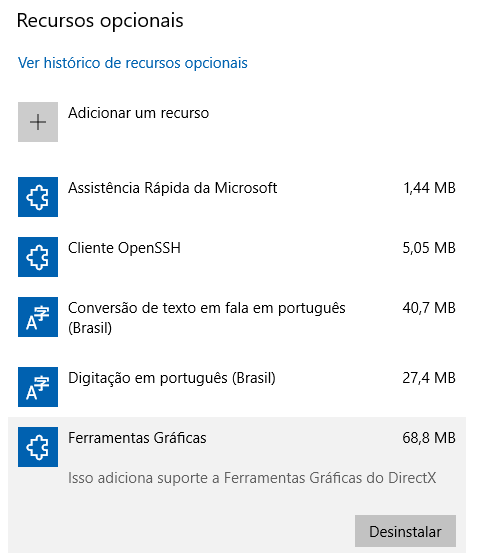Click the Cliente OpenSSH puzzle icon
Image resolution: width=478 pixels, height=553 pixels.
coord(38,257)
